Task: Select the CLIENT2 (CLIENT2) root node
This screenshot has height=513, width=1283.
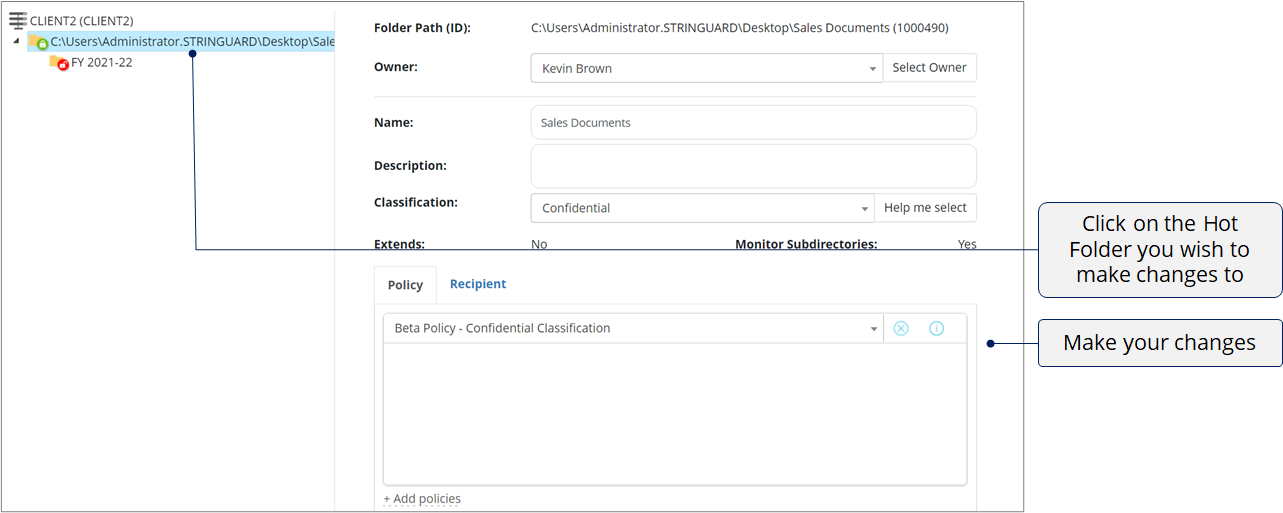Action: [81, 21]
